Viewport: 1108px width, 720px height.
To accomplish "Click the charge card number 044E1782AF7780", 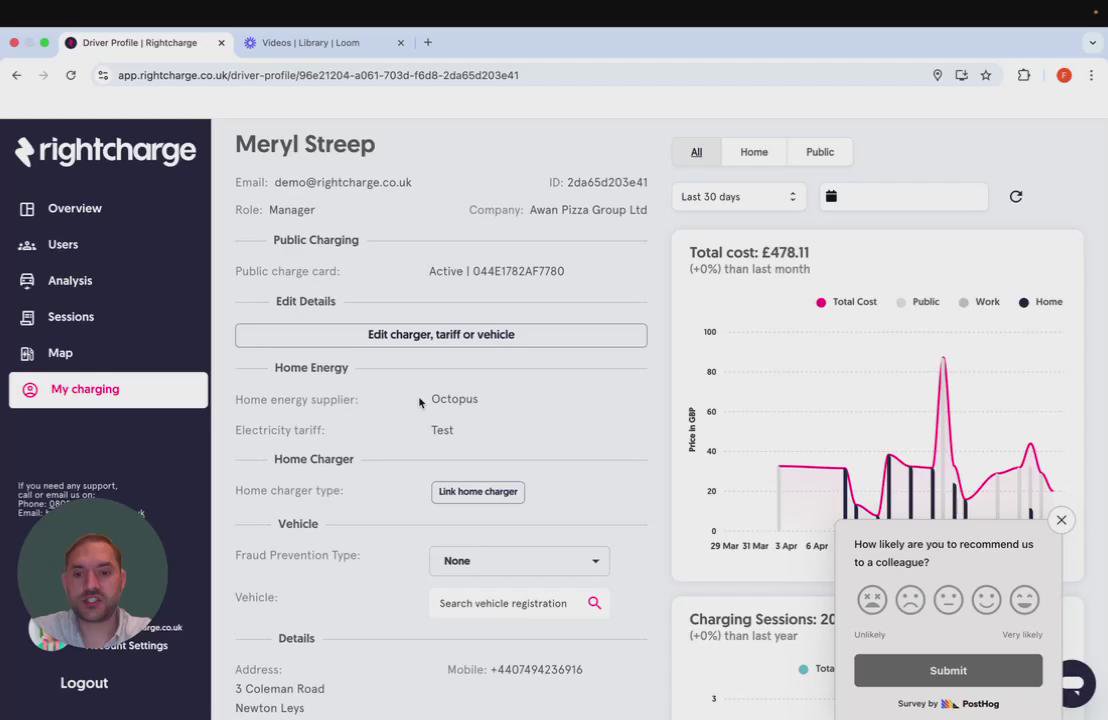I will coord(518,271).
